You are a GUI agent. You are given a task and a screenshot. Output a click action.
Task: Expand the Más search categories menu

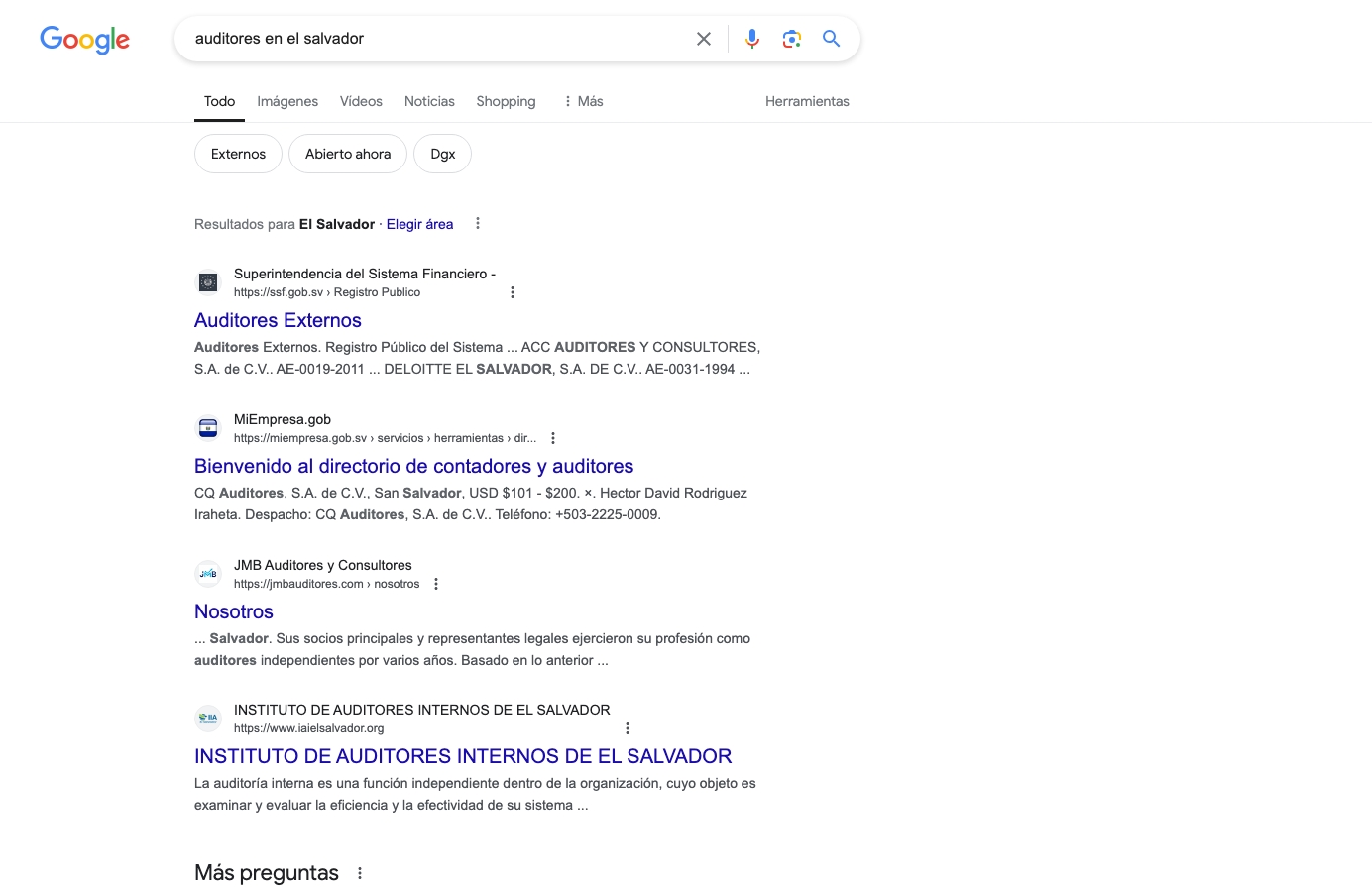click(583, 101)
